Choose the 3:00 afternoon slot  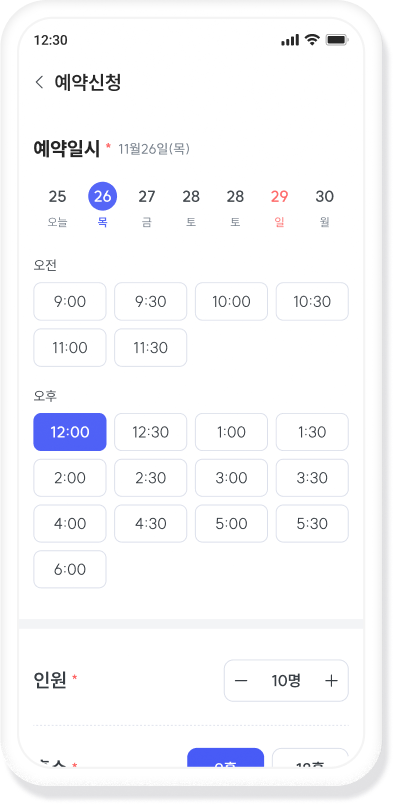(x=231, y=478)
